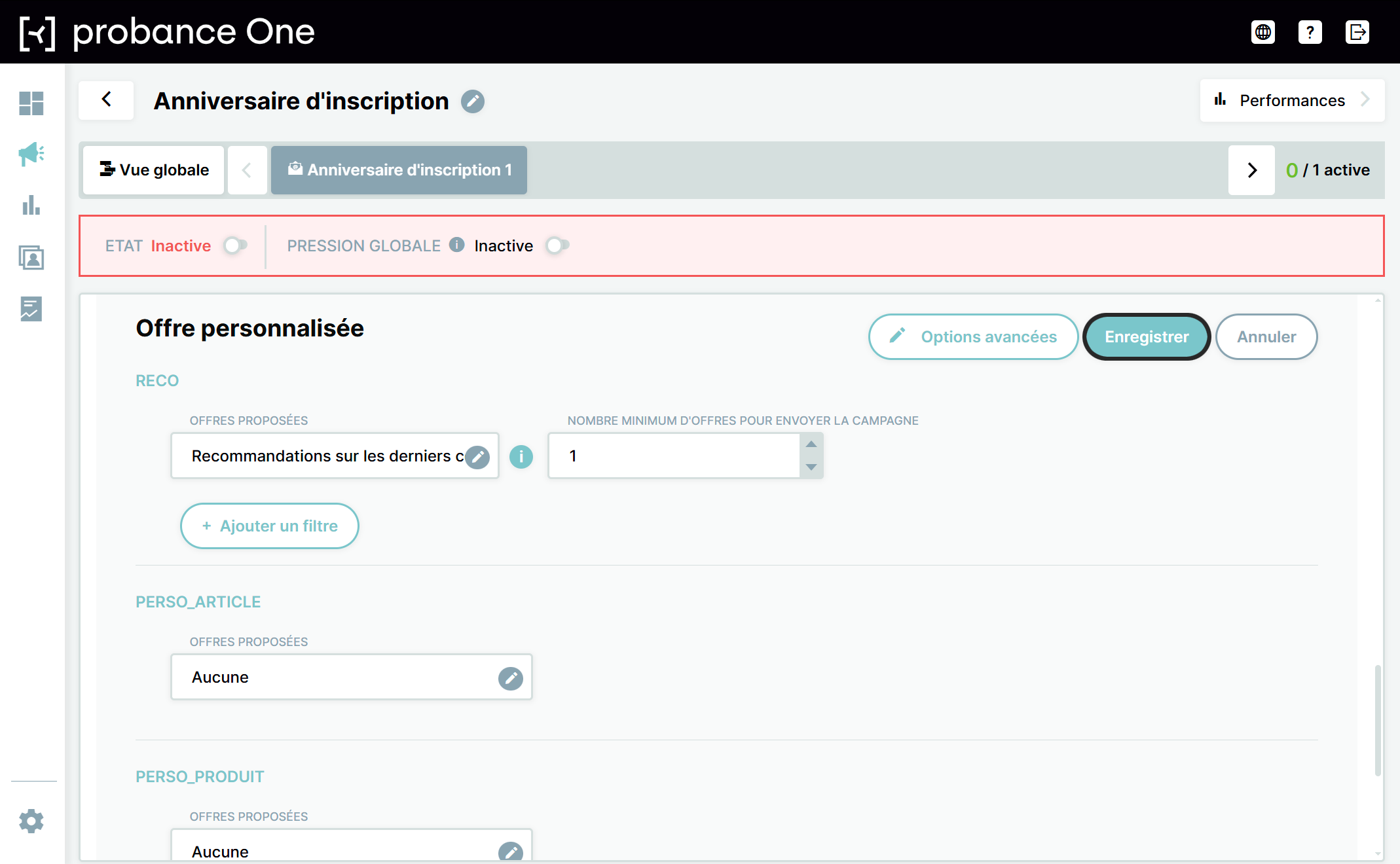Edit the campaign title with pencil icon
This screenshot has width=1400, height=864.
pyautogui.click(x=473, y=101)
